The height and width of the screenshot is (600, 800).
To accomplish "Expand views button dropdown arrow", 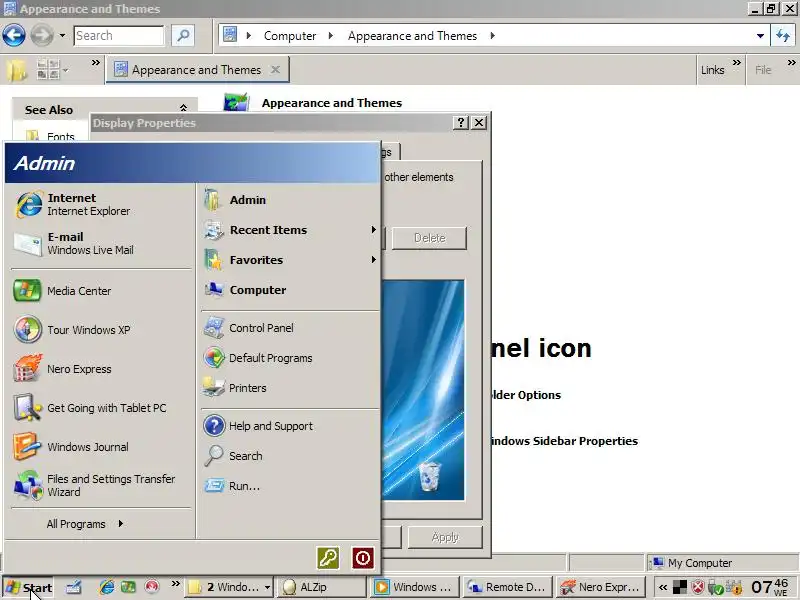I will 66,70.
